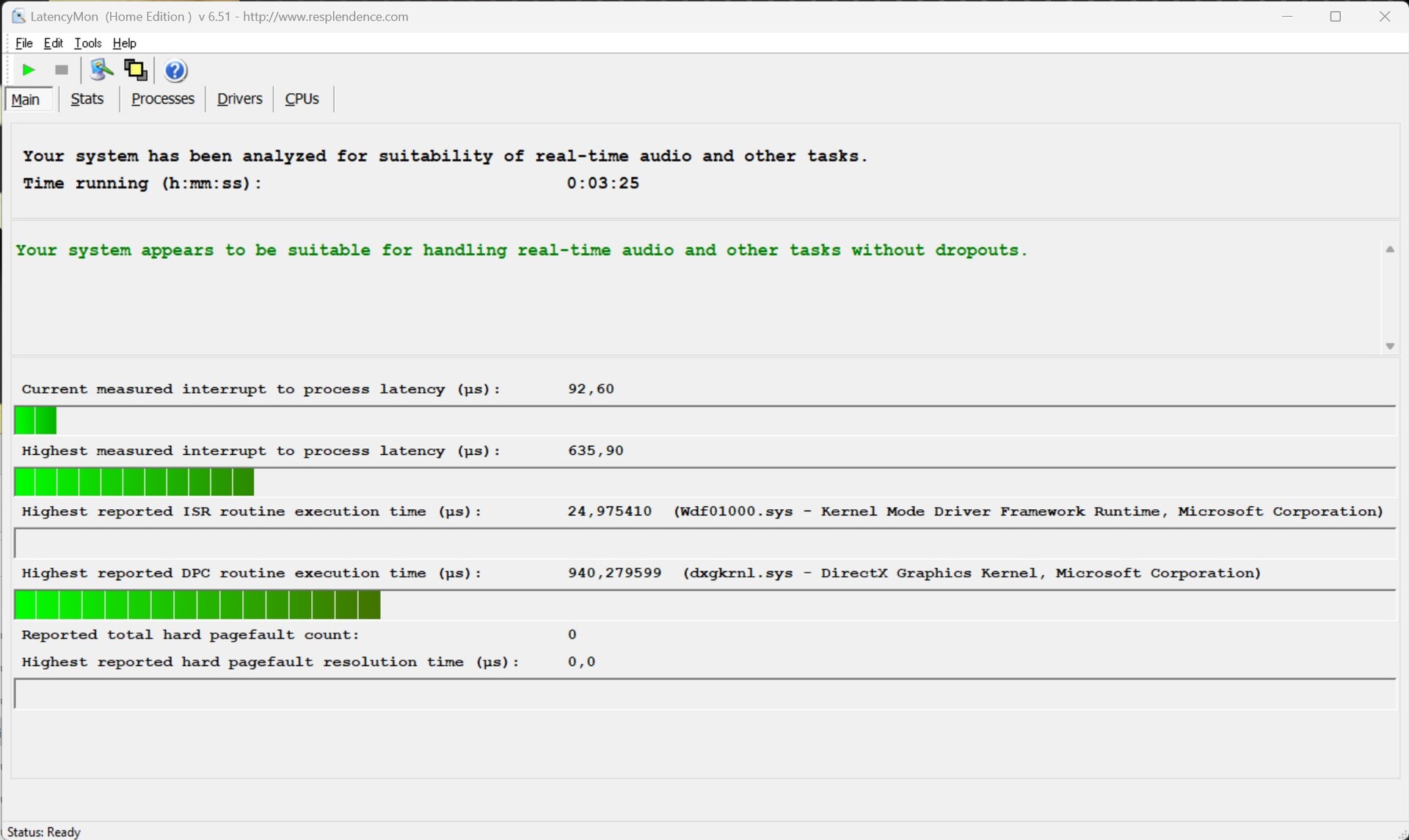
Task: Switch to the Drivers tab
Action: coord(239,99)
